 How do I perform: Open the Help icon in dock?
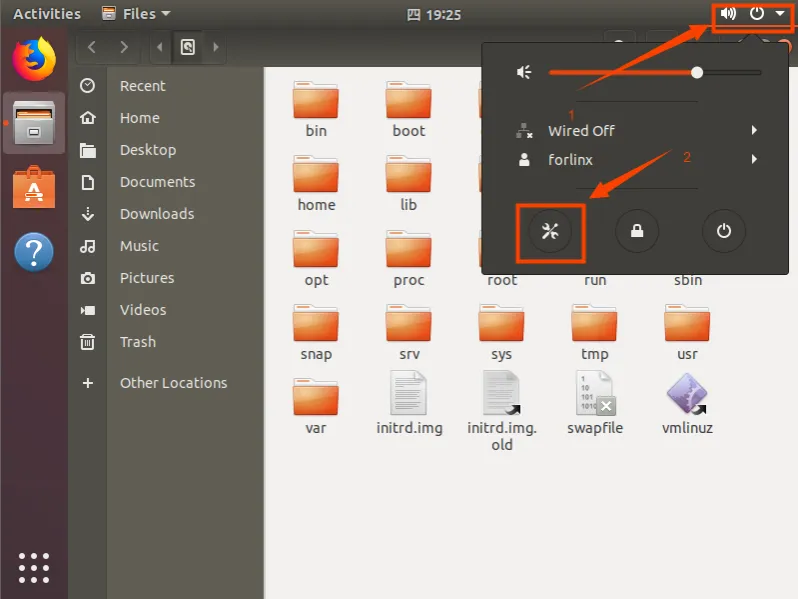[34, 251]
